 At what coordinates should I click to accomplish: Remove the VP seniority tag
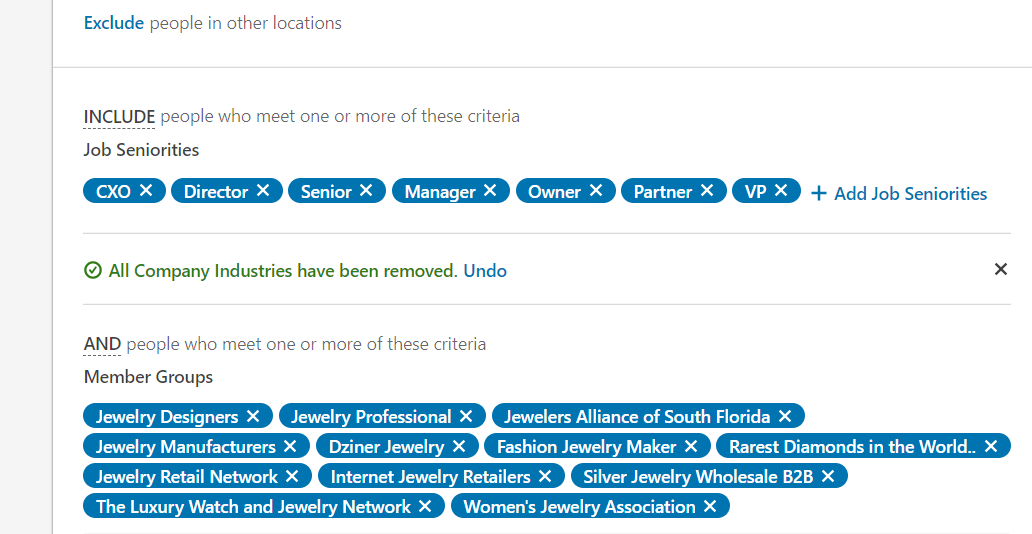(781, 190)
